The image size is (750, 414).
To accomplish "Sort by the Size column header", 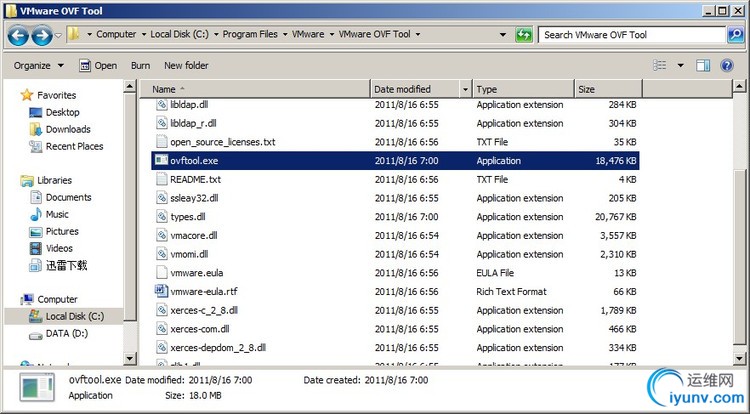I will click(x=608, y=89).
